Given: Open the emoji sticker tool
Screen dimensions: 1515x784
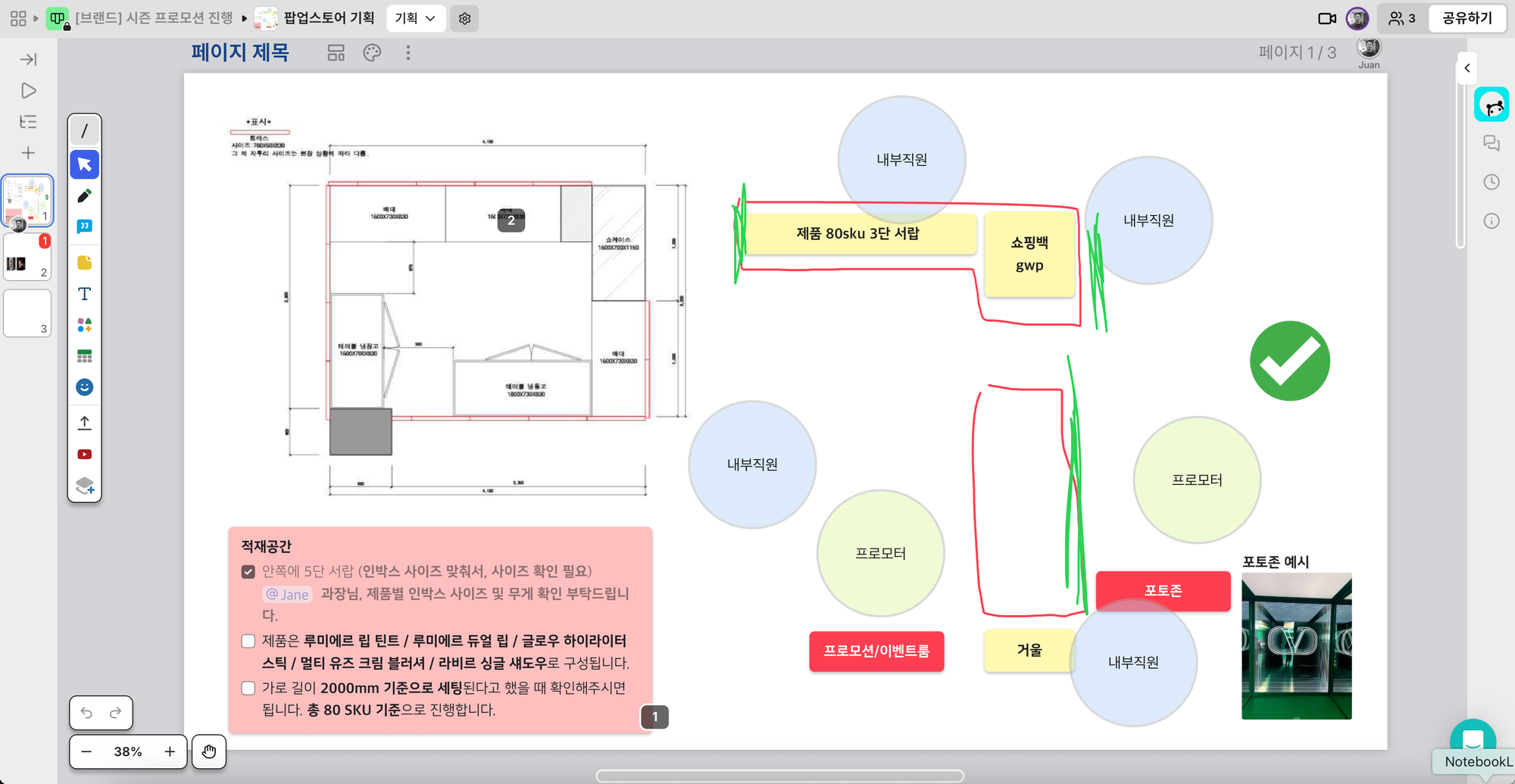Looking at the screenshot, I should 84,387.
